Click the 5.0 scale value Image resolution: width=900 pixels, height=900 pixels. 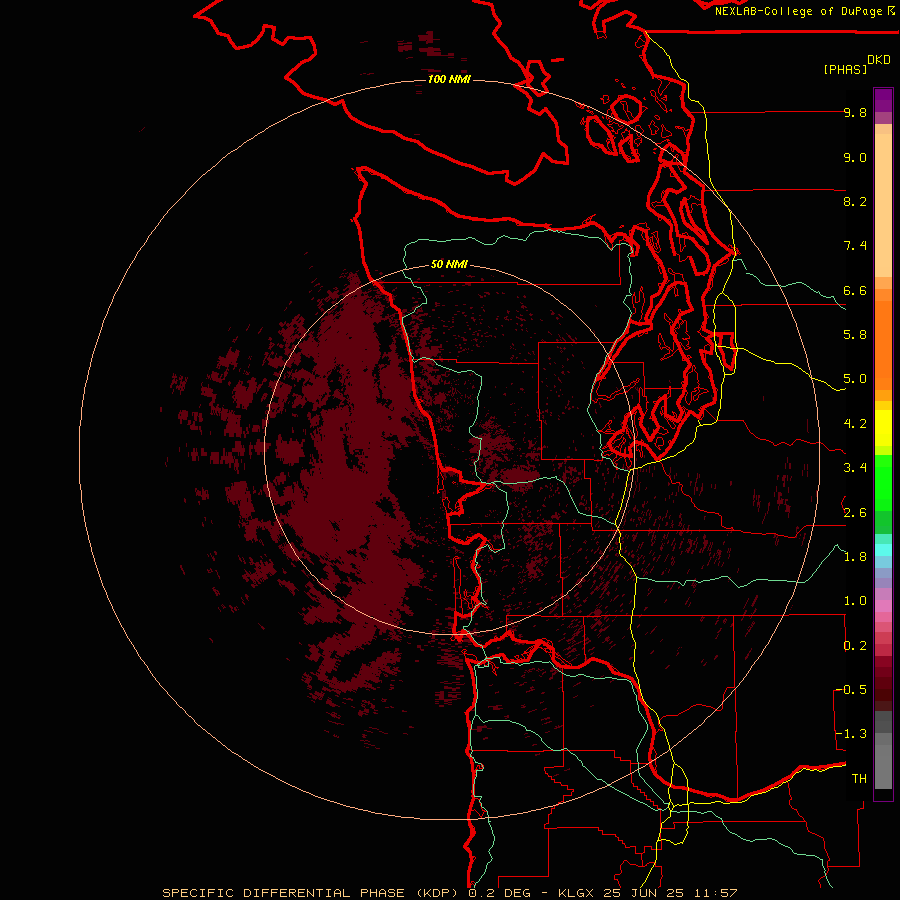pyautogui.click(x=855, y=379)
